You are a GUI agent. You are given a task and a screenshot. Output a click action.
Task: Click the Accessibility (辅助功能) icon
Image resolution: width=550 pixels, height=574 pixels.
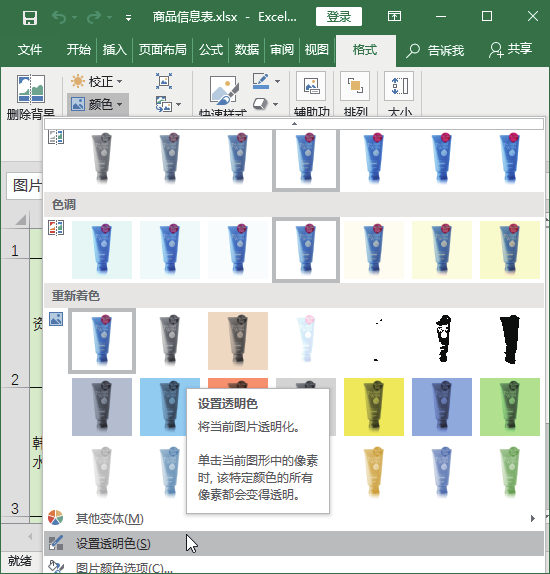coord(311,86)
